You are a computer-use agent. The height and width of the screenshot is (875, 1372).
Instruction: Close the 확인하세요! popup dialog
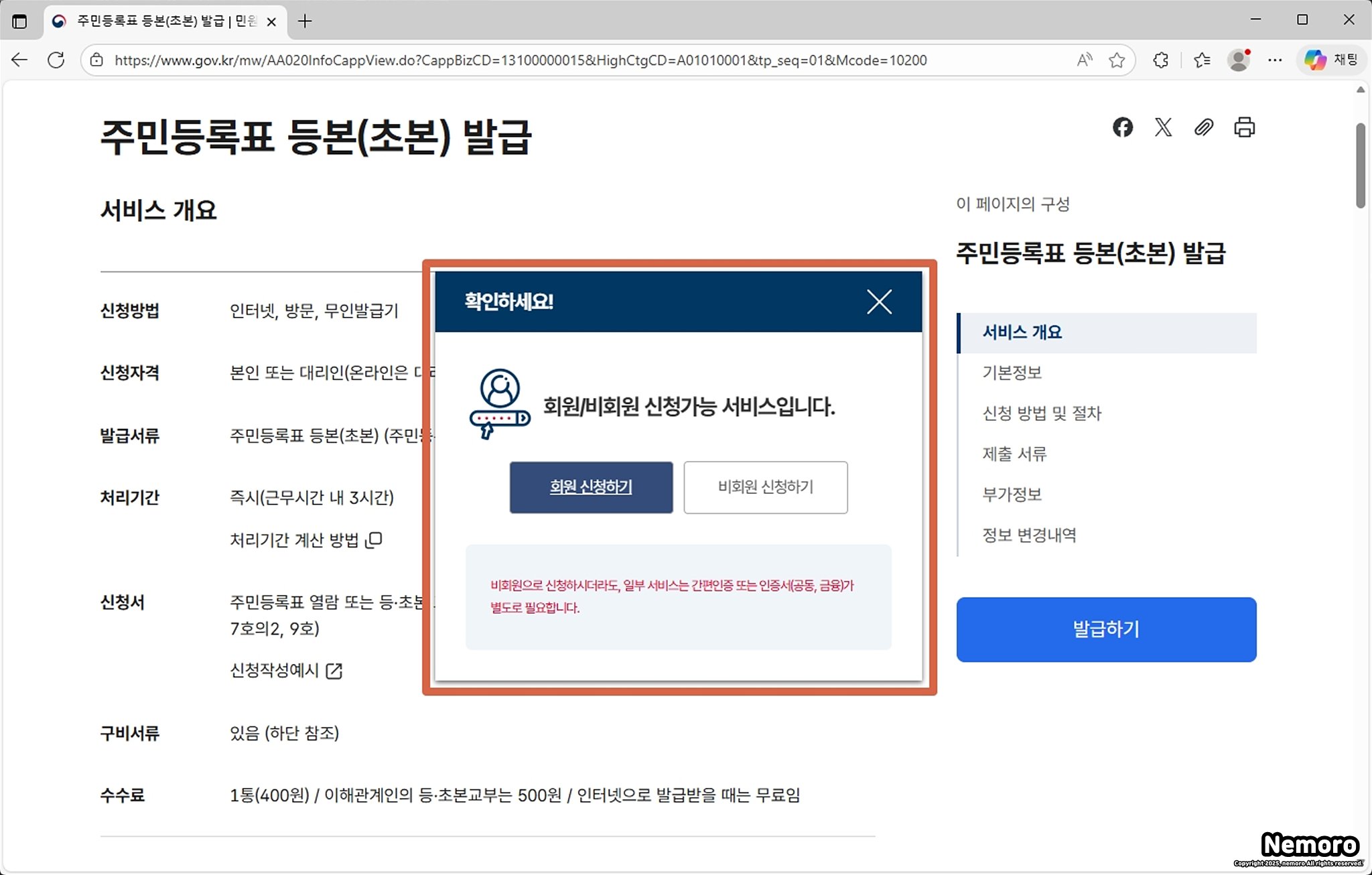[x=879, y=302]
